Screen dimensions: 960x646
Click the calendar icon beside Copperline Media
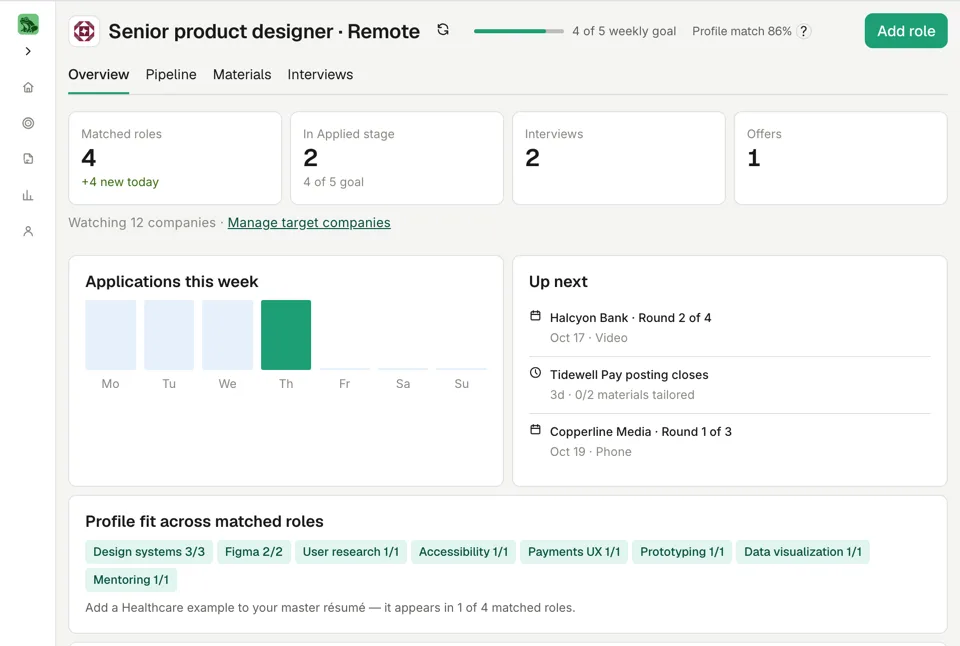pos(535,430)
